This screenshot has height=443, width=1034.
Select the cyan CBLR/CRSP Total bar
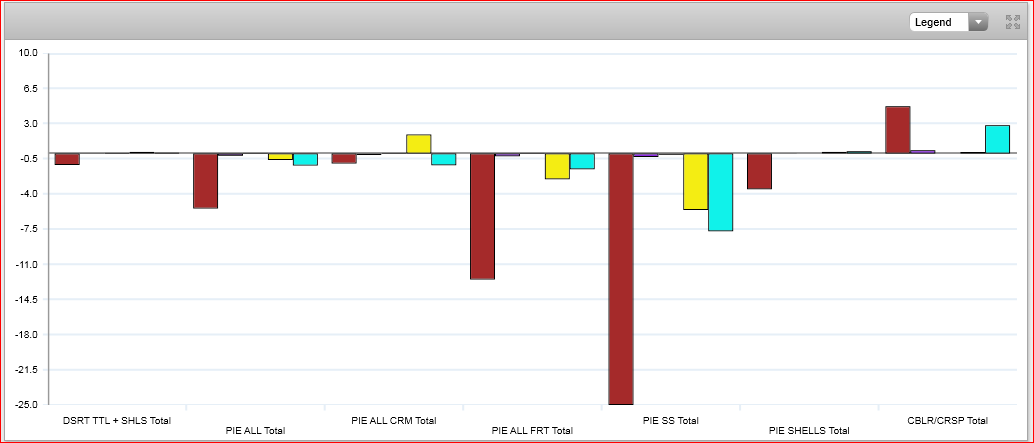point(997,139)
